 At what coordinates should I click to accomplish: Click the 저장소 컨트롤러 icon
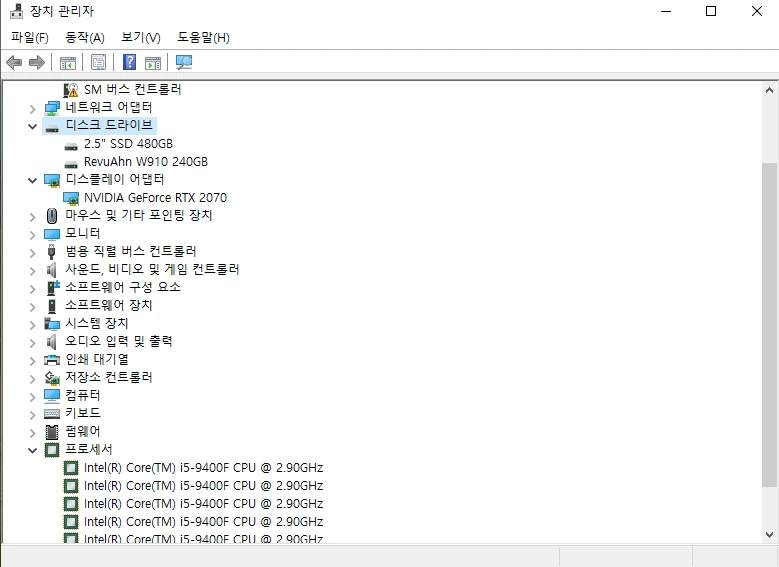[52, 378]
